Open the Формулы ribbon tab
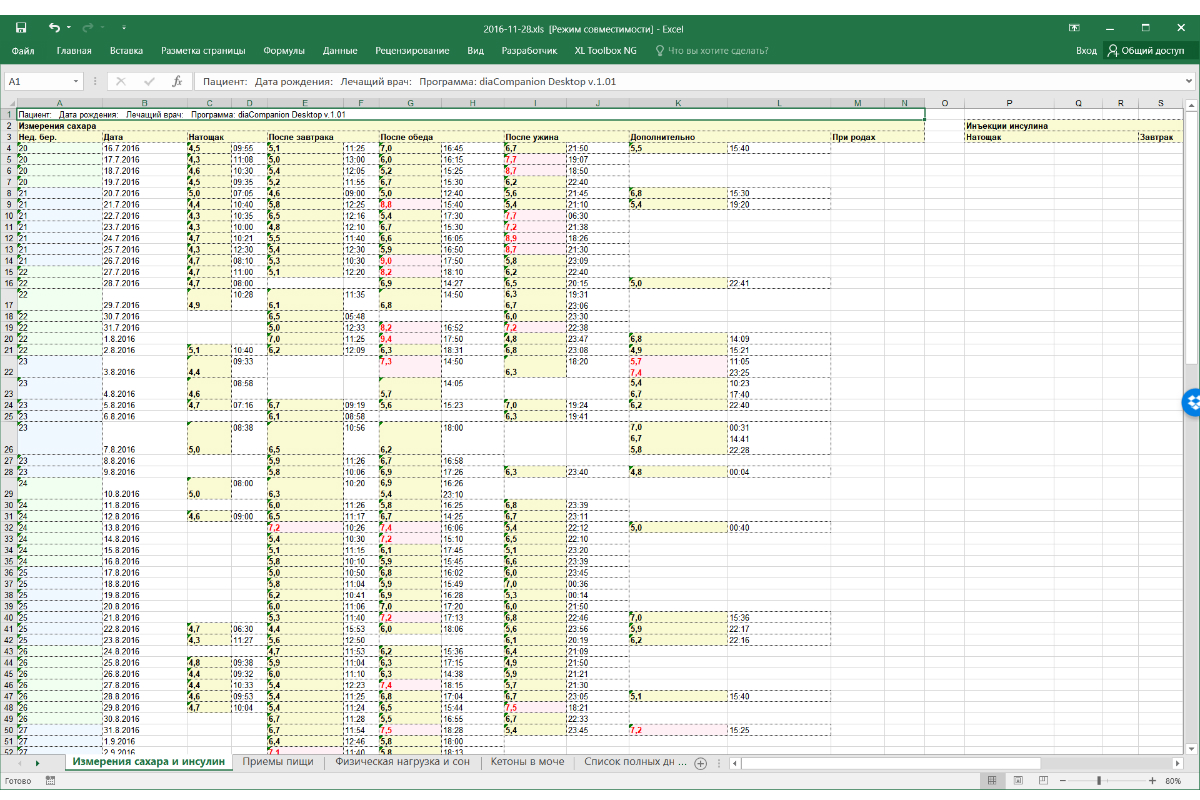Viewport: 1200px width, 800px height. click(x=284, y=50)
